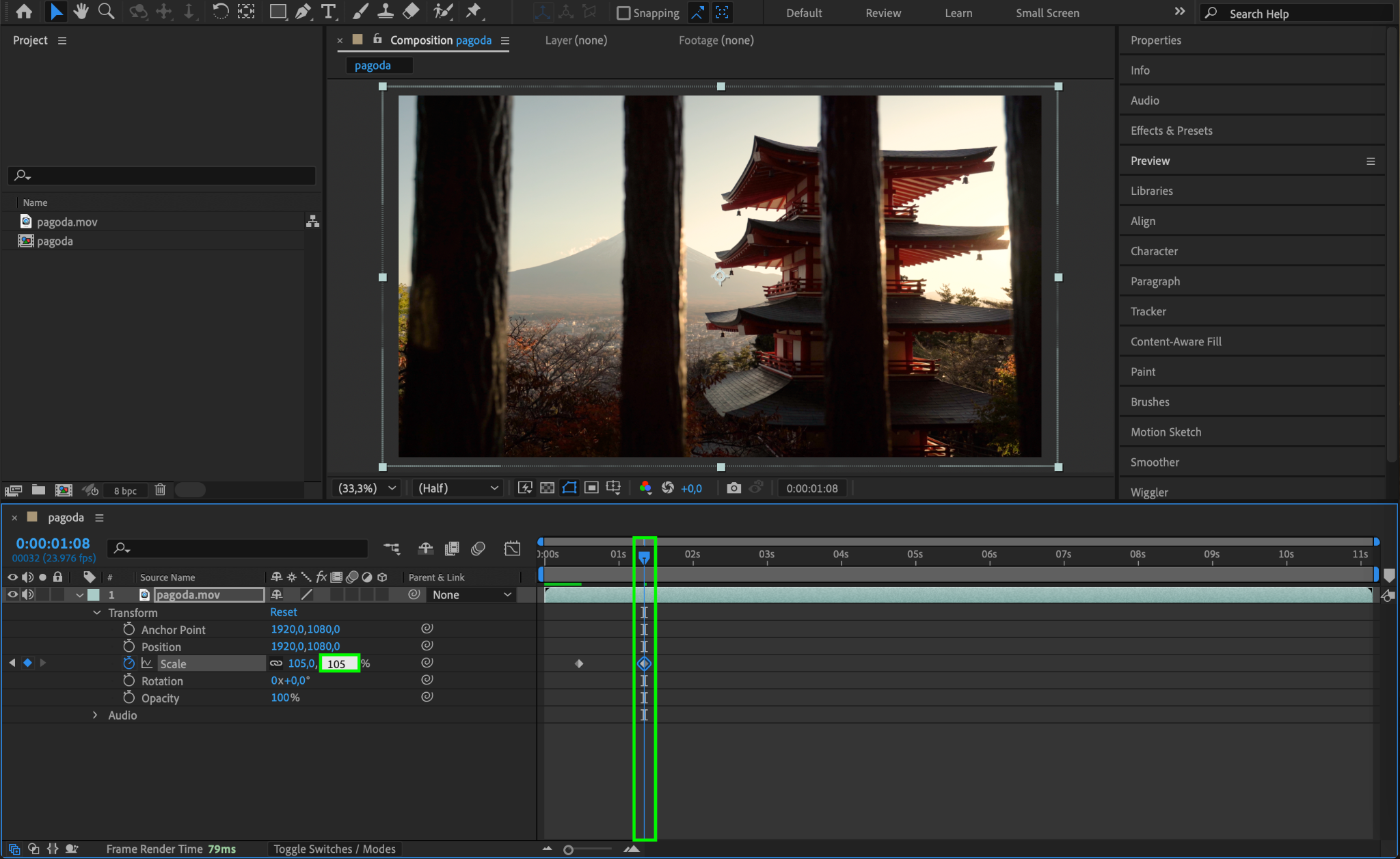The height and width of the screenshot is (859, 1400).
Task: Pick the Horizontal Type tool
Action: [x=328, y=11]
